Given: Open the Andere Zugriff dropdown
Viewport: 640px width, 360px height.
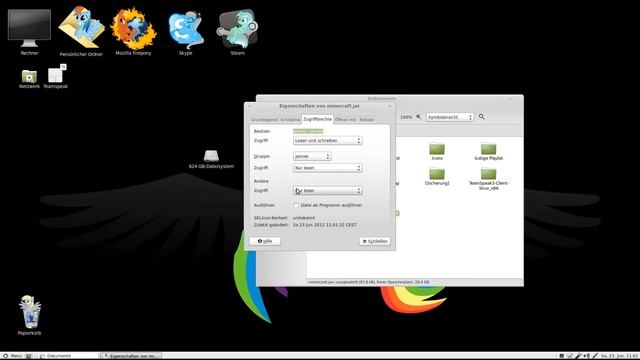Looking at the screenshot, I should (x=327, y=191).
